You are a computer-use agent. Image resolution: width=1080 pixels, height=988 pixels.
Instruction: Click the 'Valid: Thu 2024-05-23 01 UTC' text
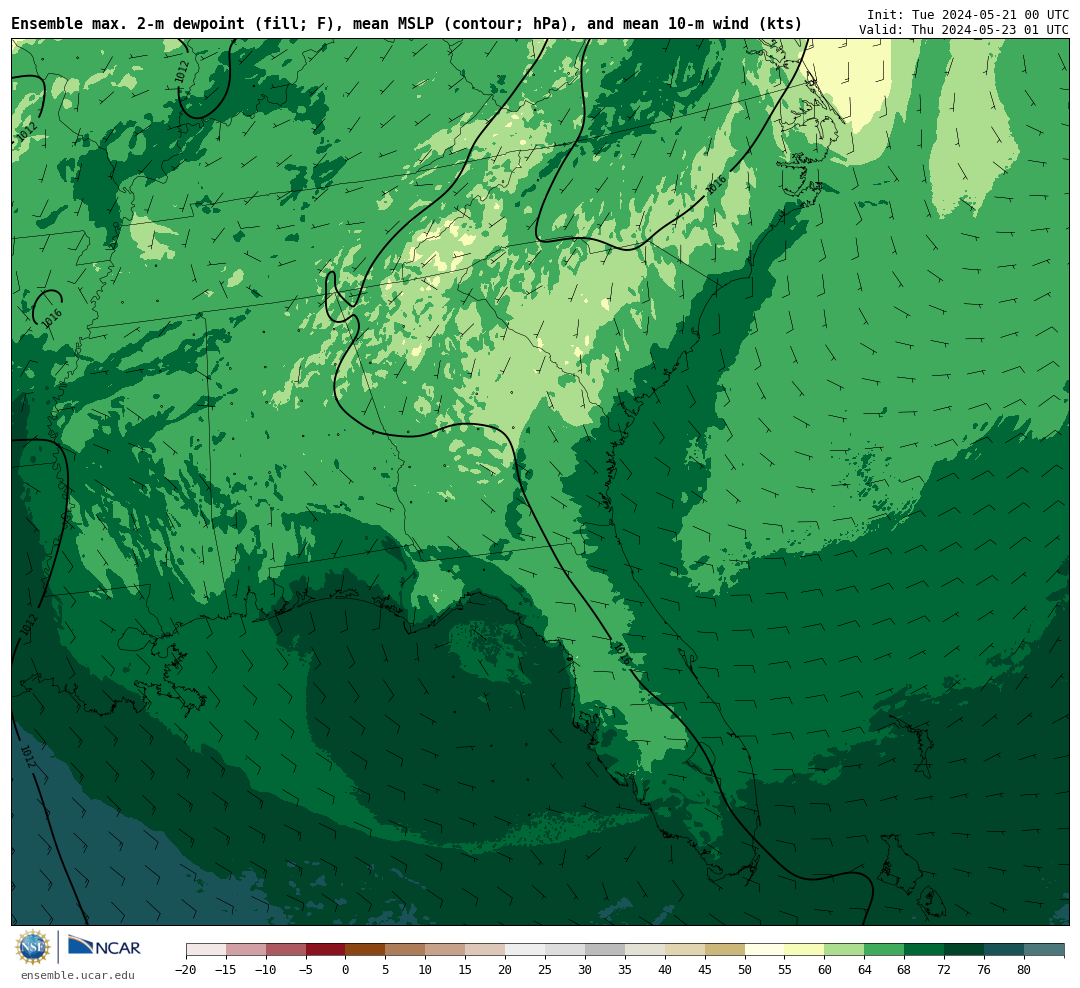964,30
